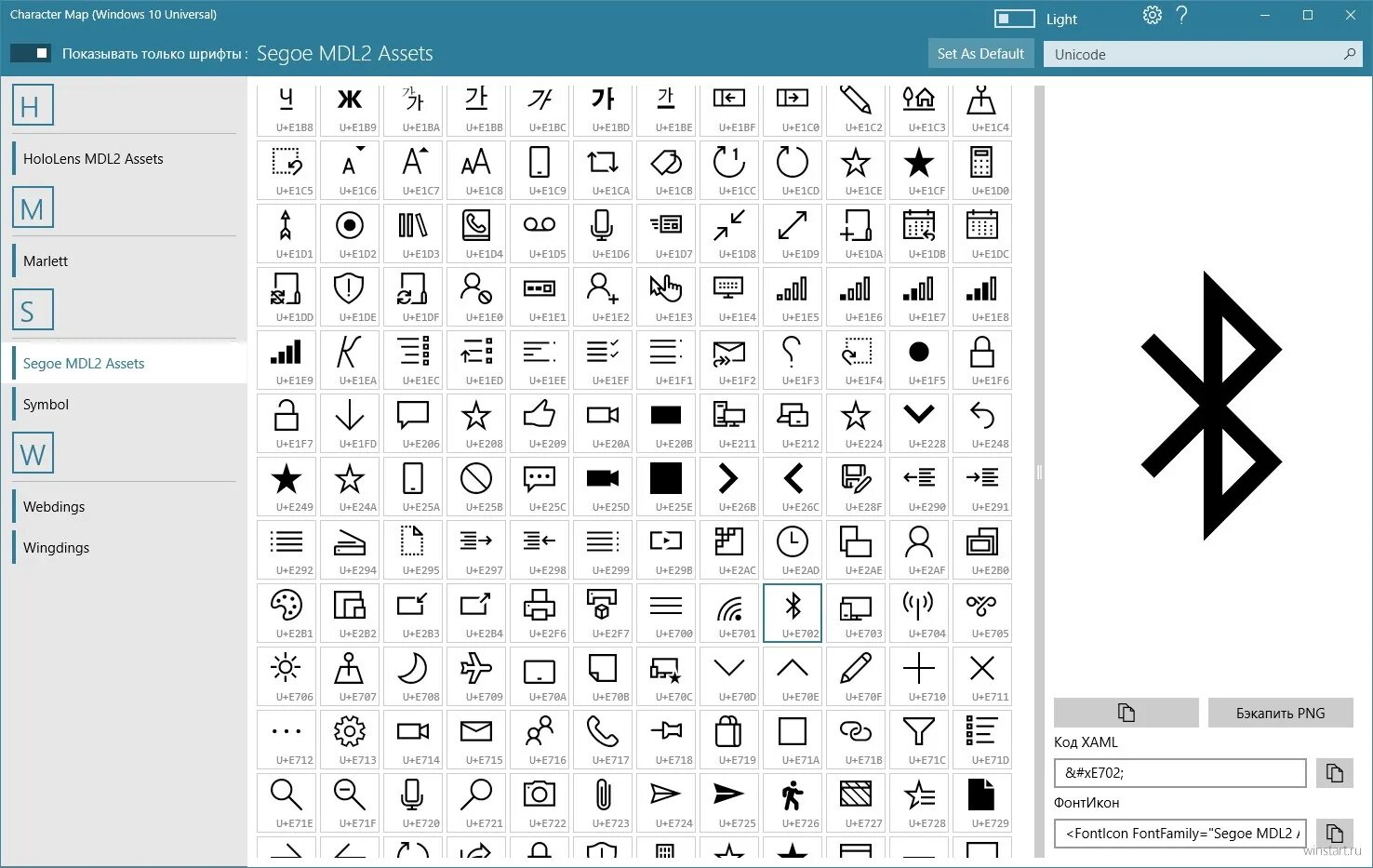Click the glyph grid vertical scrollbar
1373x868 pixels.
pyautogui.click(x=1039, y=472)
